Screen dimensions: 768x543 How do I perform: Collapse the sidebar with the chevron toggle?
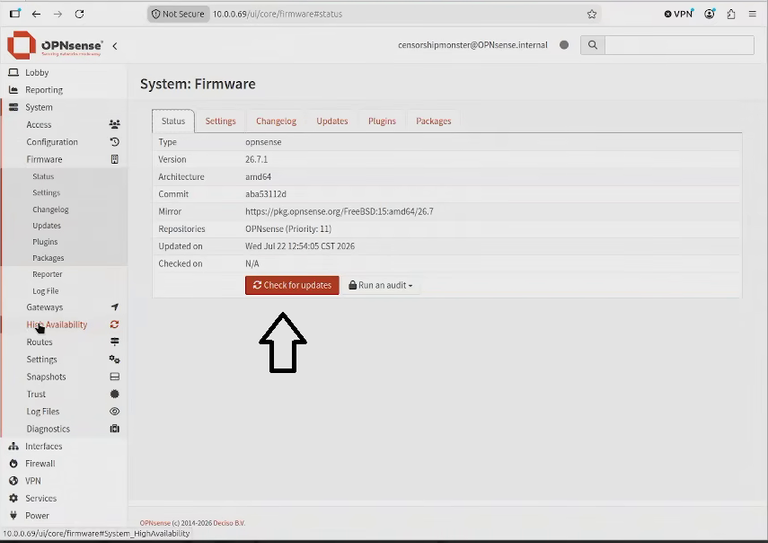pos(115,46)
